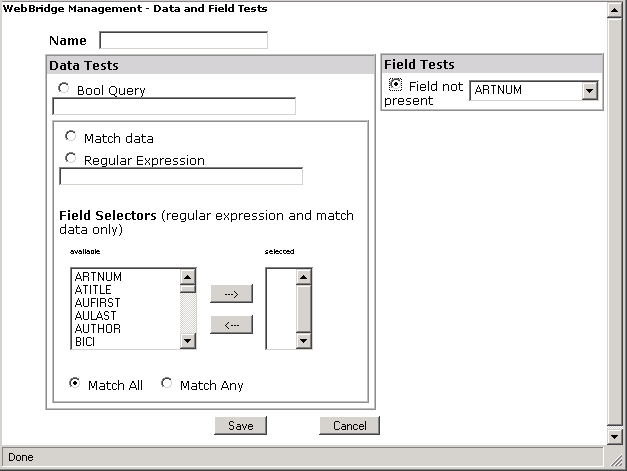Click the available list scroll down arrow
This screenshot has height=471, width=627.
click(x=188, y=341)
